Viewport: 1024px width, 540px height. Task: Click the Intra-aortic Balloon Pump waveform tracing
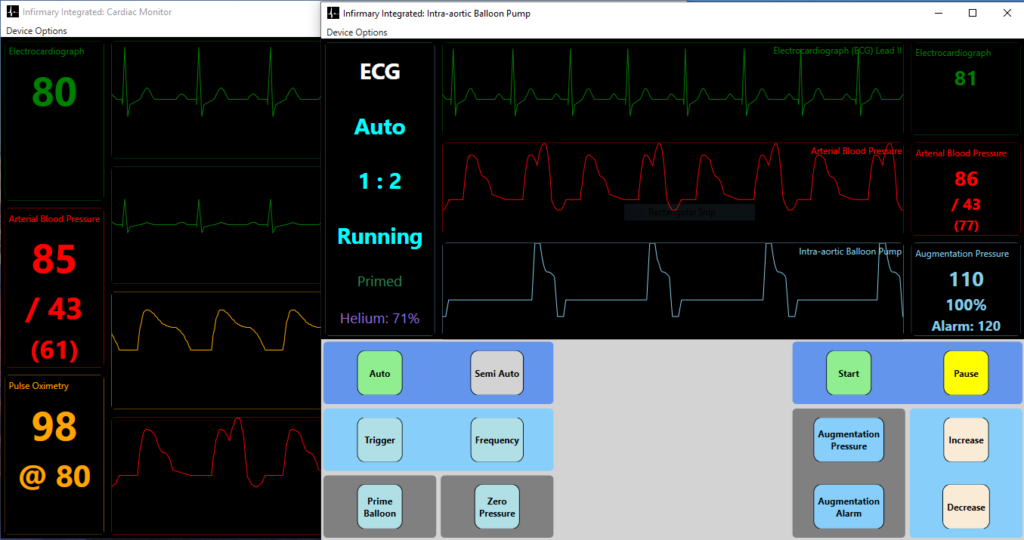click(673, 290)
